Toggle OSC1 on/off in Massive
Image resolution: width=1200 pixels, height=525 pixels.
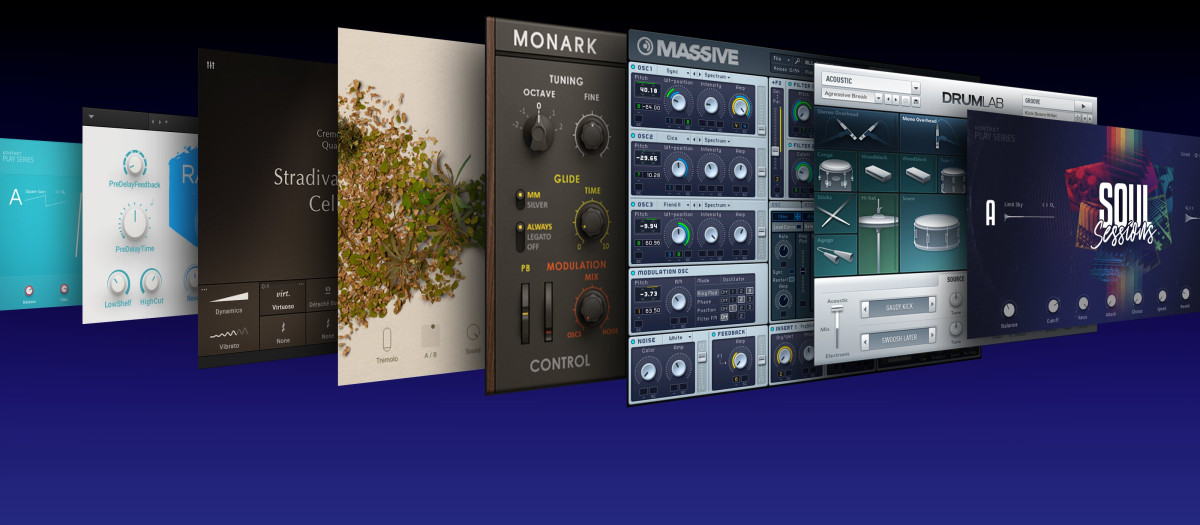[x=634, y=67]
